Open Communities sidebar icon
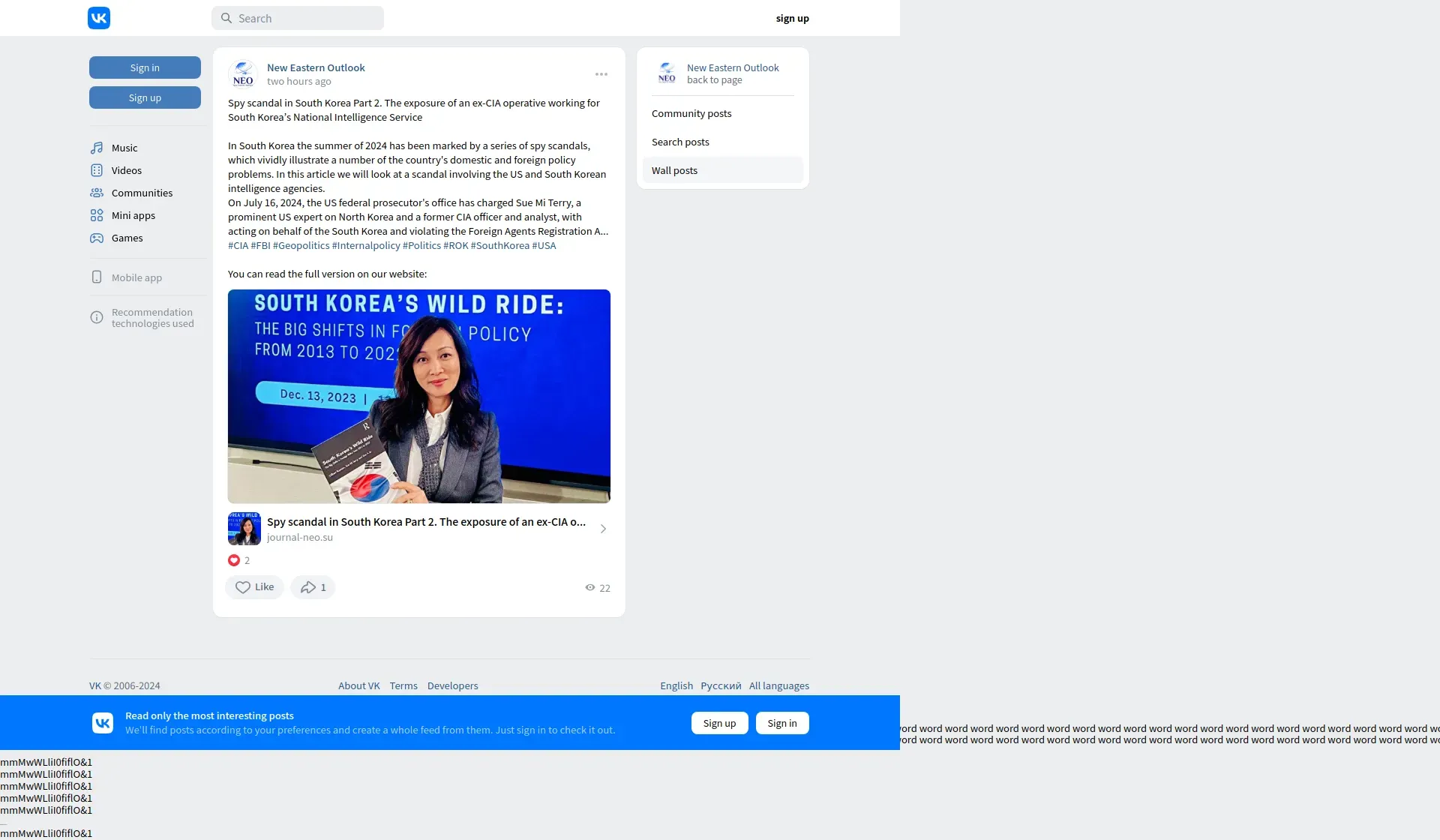 [97, 193]
